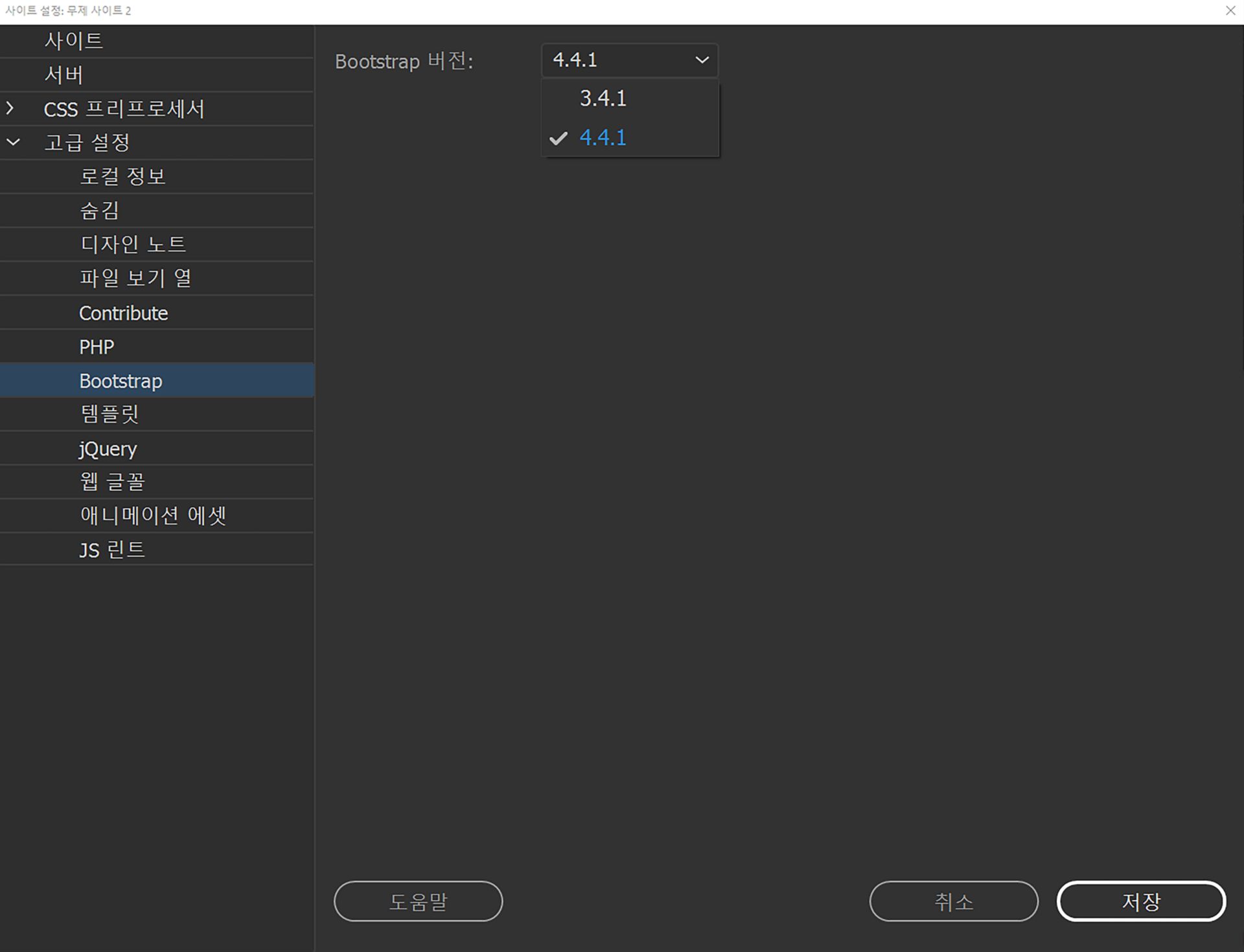Screen dimensions: 1244x952
Task: Open the Bootstrap 버전 dropdown
Action: 701,60
